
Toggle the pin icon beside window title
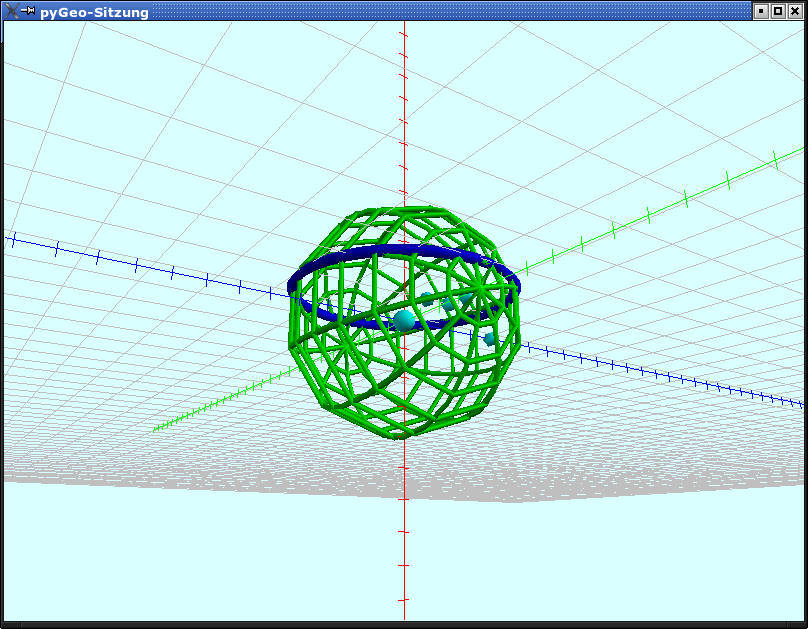(27, 12)
